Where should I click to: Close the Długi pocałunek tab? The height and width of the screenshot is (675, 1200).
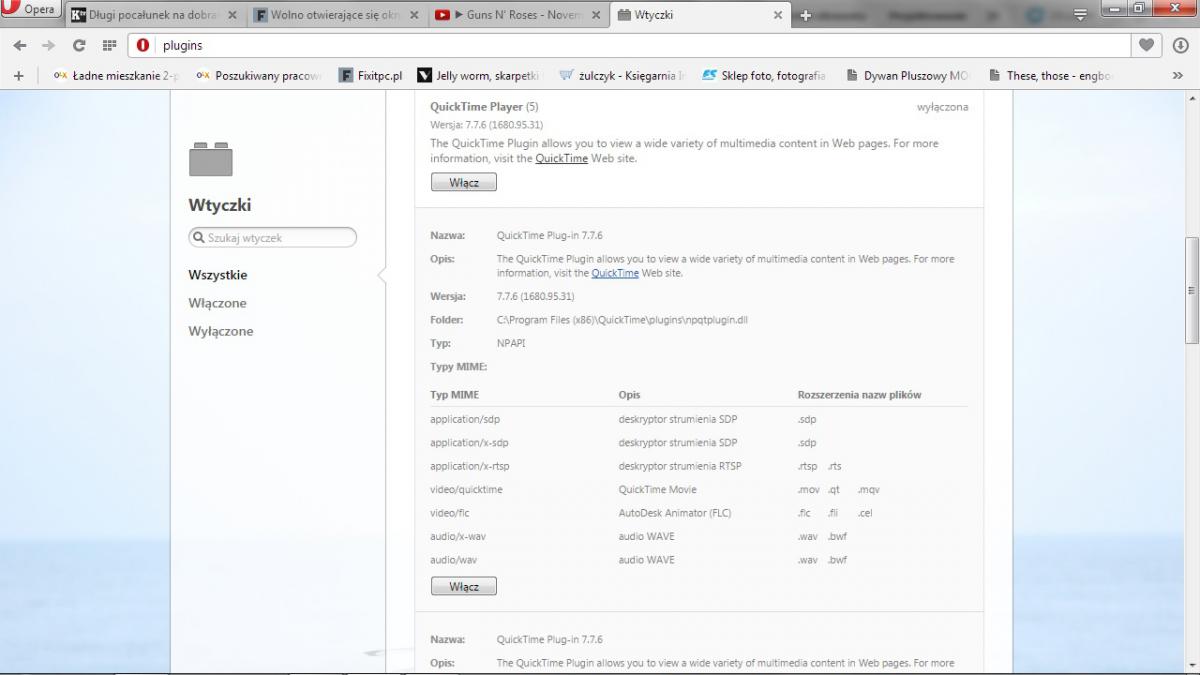(x=232, y=15)
